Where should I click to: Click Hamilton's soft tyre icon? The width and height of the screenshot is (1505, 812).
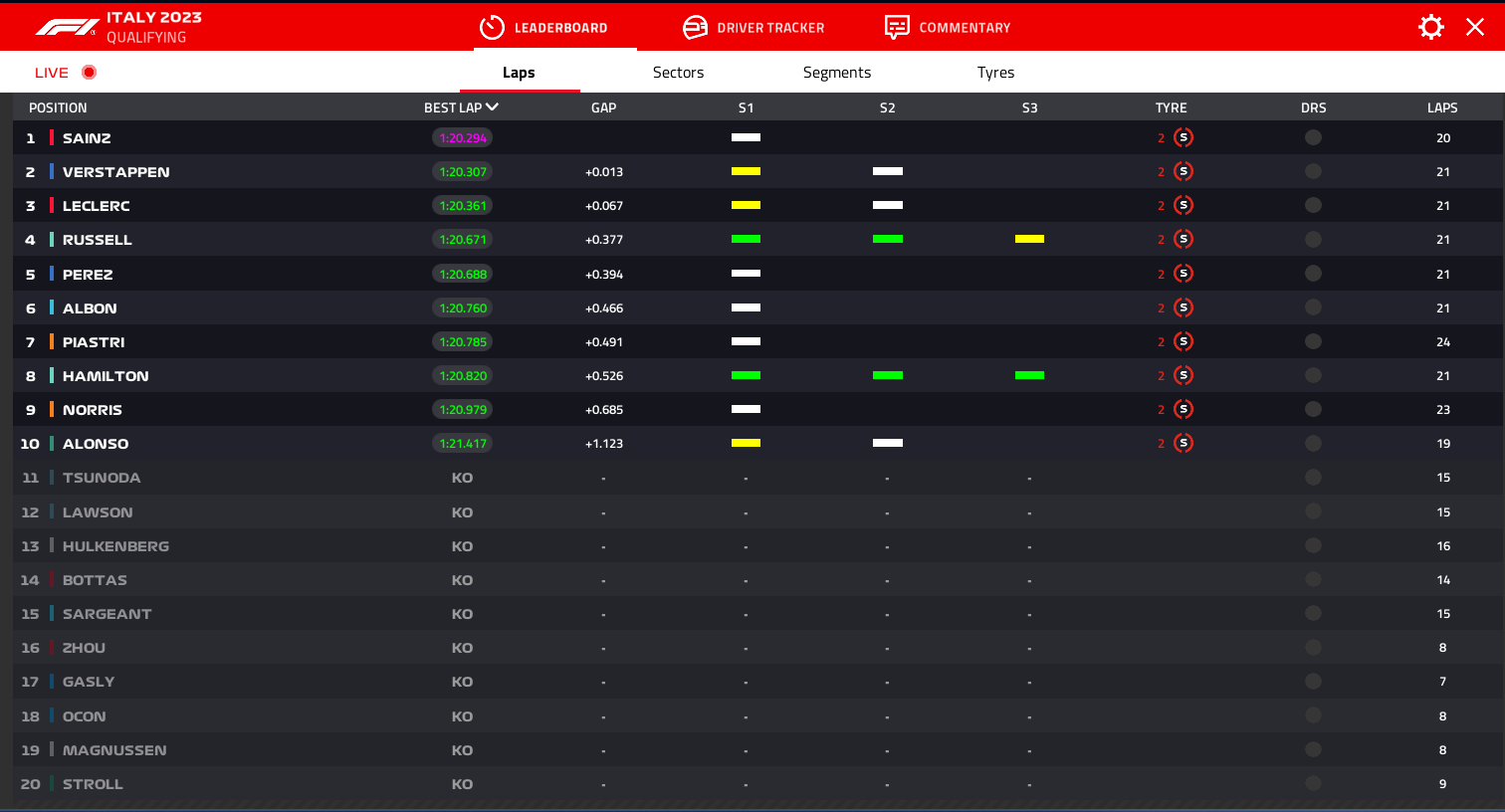[1183, 375]
